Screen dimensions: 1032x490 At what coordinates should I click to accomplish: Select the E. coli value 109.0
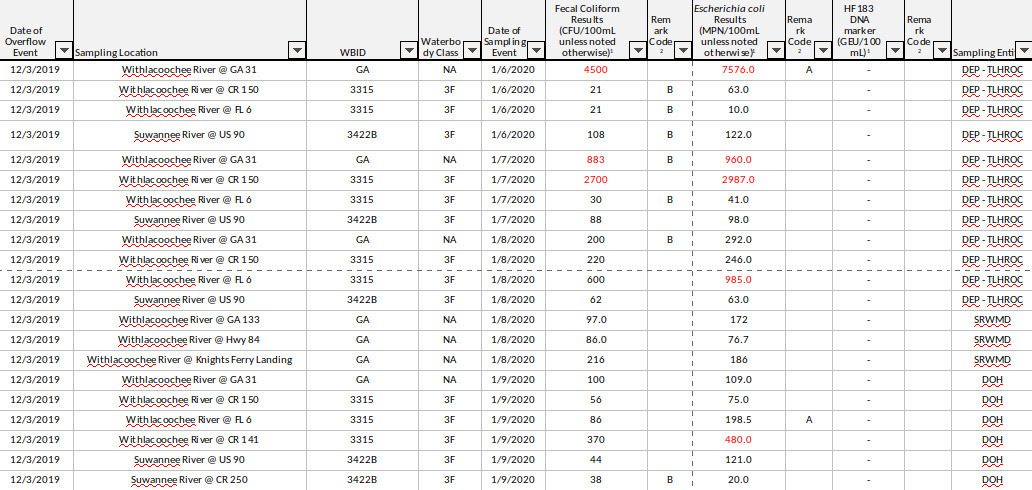pos(738,379)
